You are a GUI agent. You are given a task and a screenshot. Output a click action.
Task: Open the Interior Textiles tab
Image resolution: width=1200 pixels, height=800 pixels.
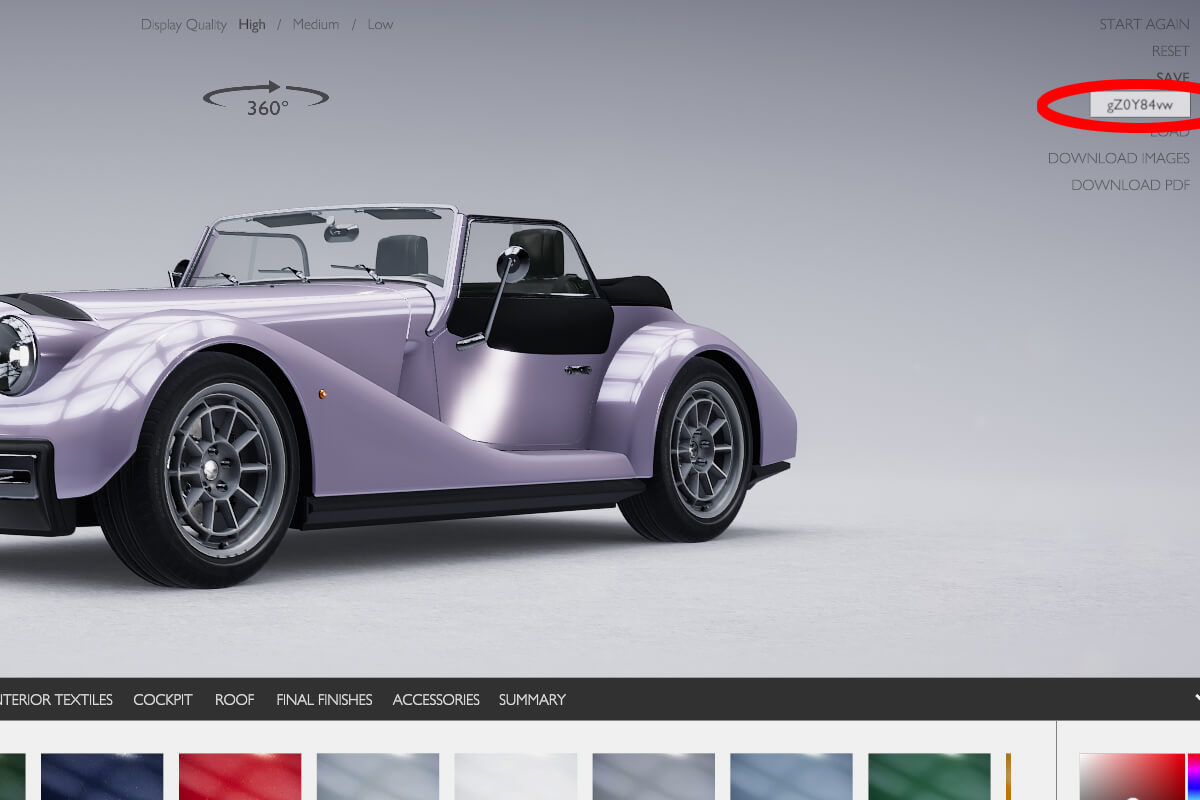coord(56,700)
